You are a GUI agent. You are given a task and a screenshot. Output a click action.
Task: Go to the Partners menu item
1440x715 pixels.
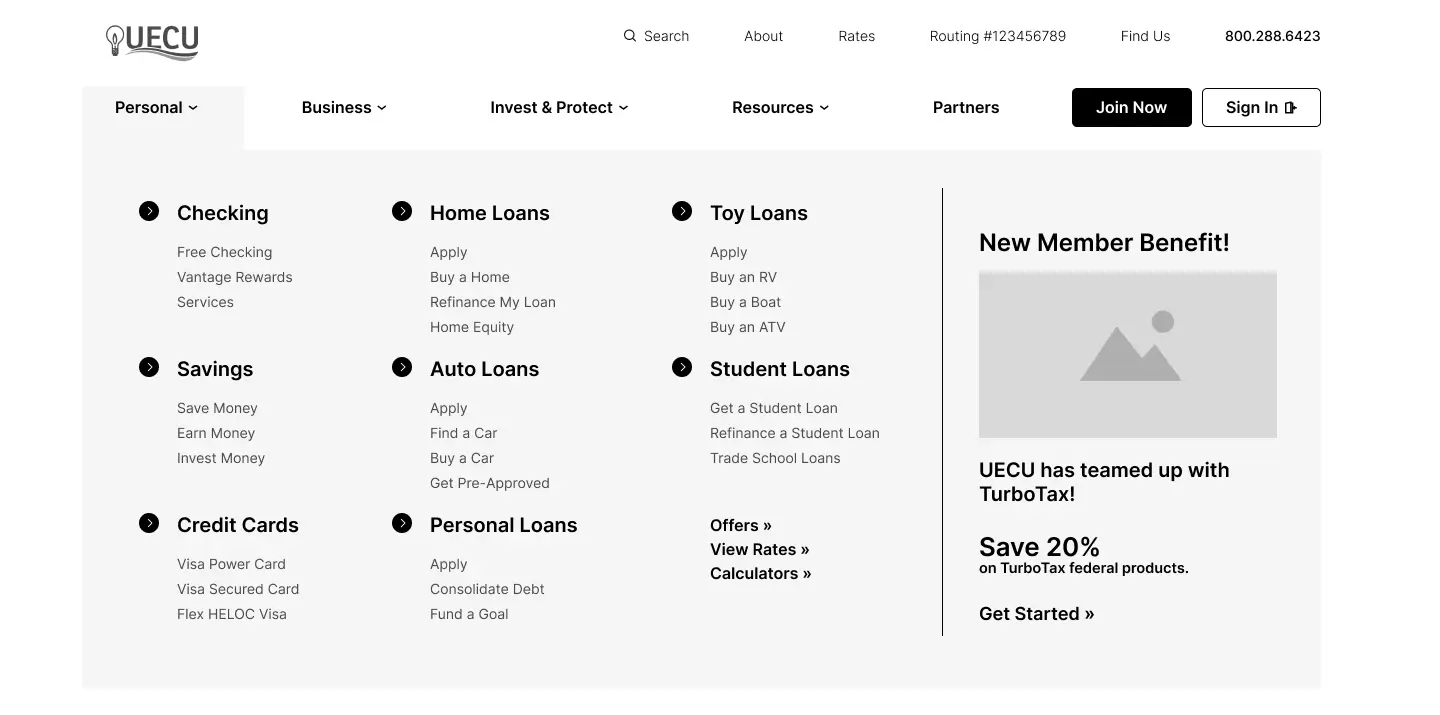966,108
